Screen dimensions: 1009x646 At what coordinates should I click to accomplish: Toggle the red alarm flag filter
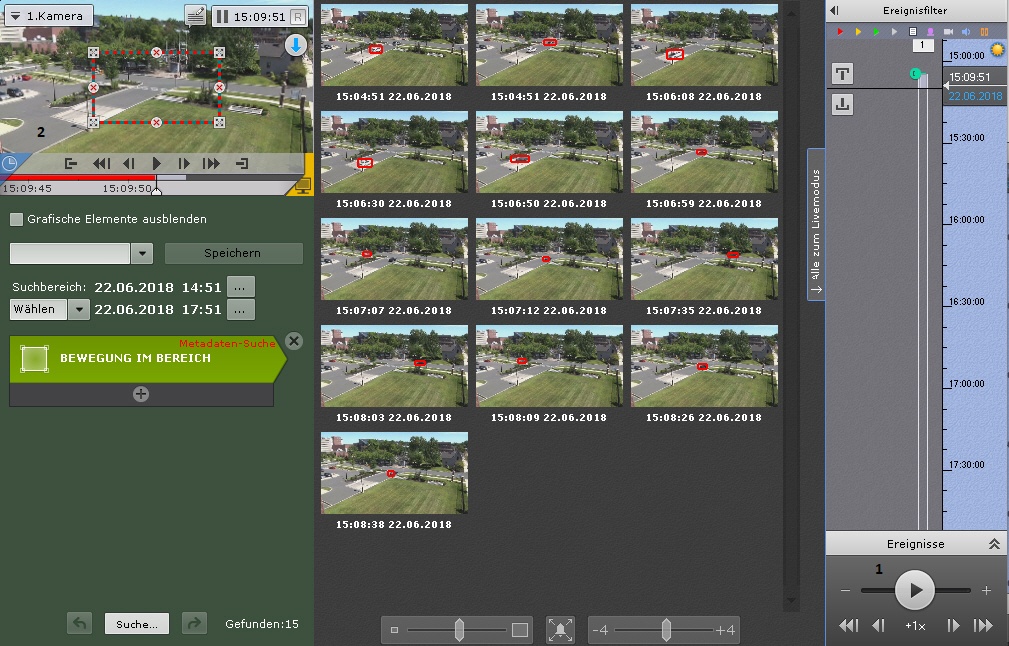pyautogui.click(x=840, y=32)
